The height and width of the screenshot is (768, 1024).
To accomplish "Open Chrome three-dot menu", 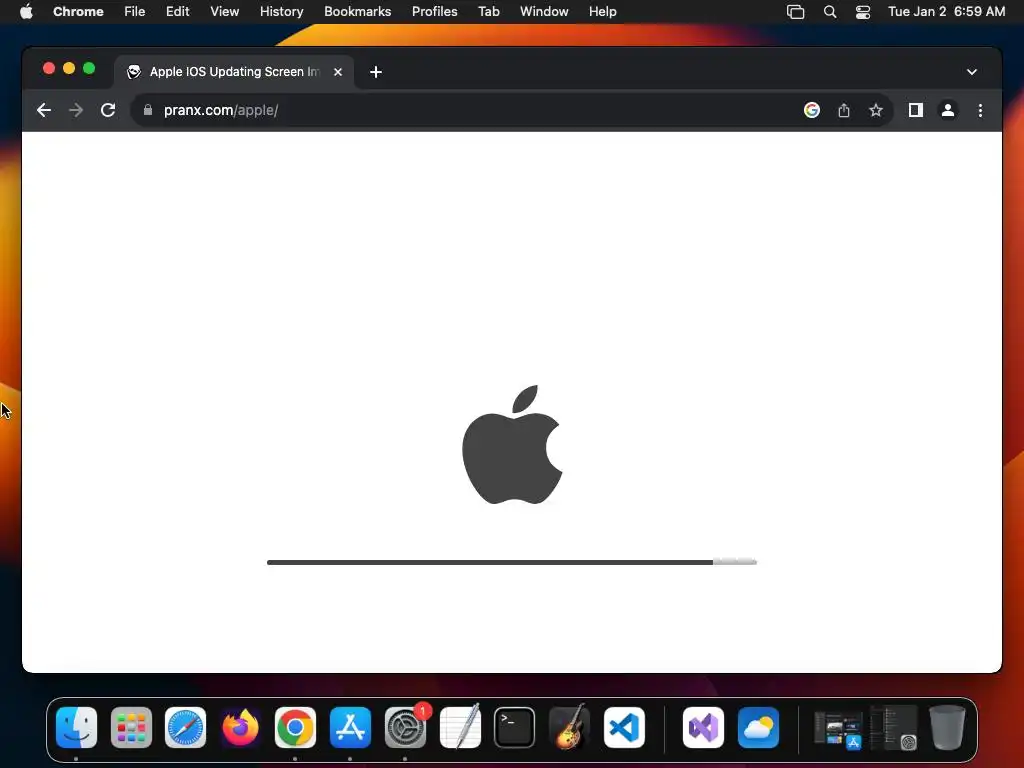I will [980, 110].
